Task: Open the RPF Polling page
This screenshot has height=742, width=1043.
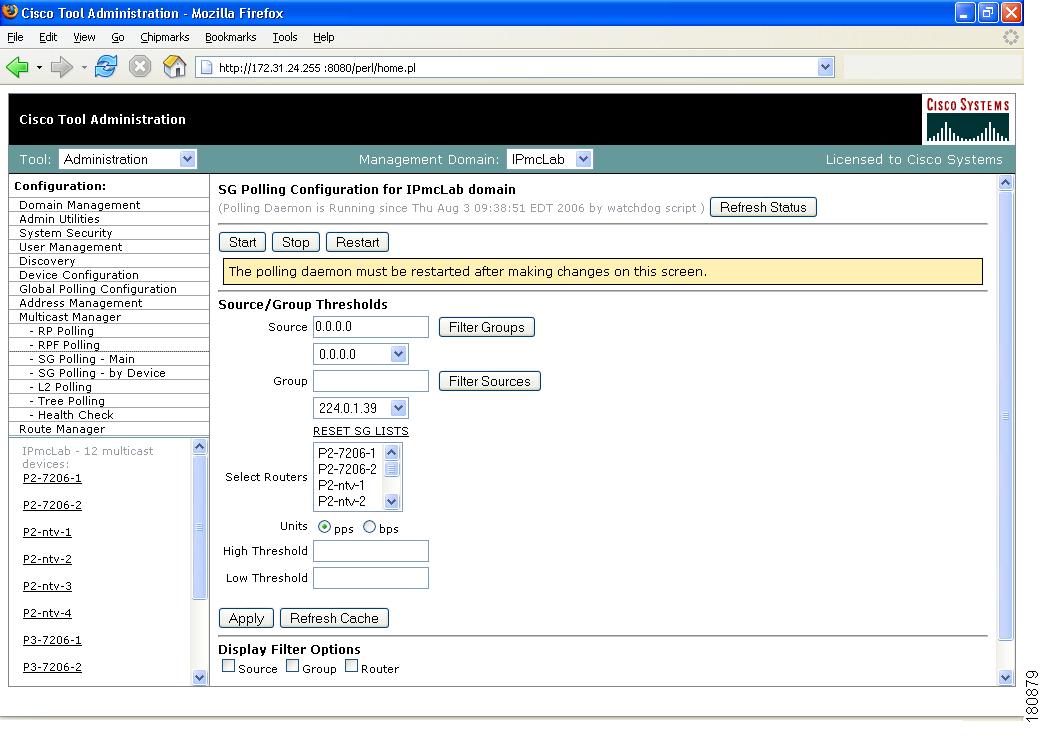Action: coord(69,345)
